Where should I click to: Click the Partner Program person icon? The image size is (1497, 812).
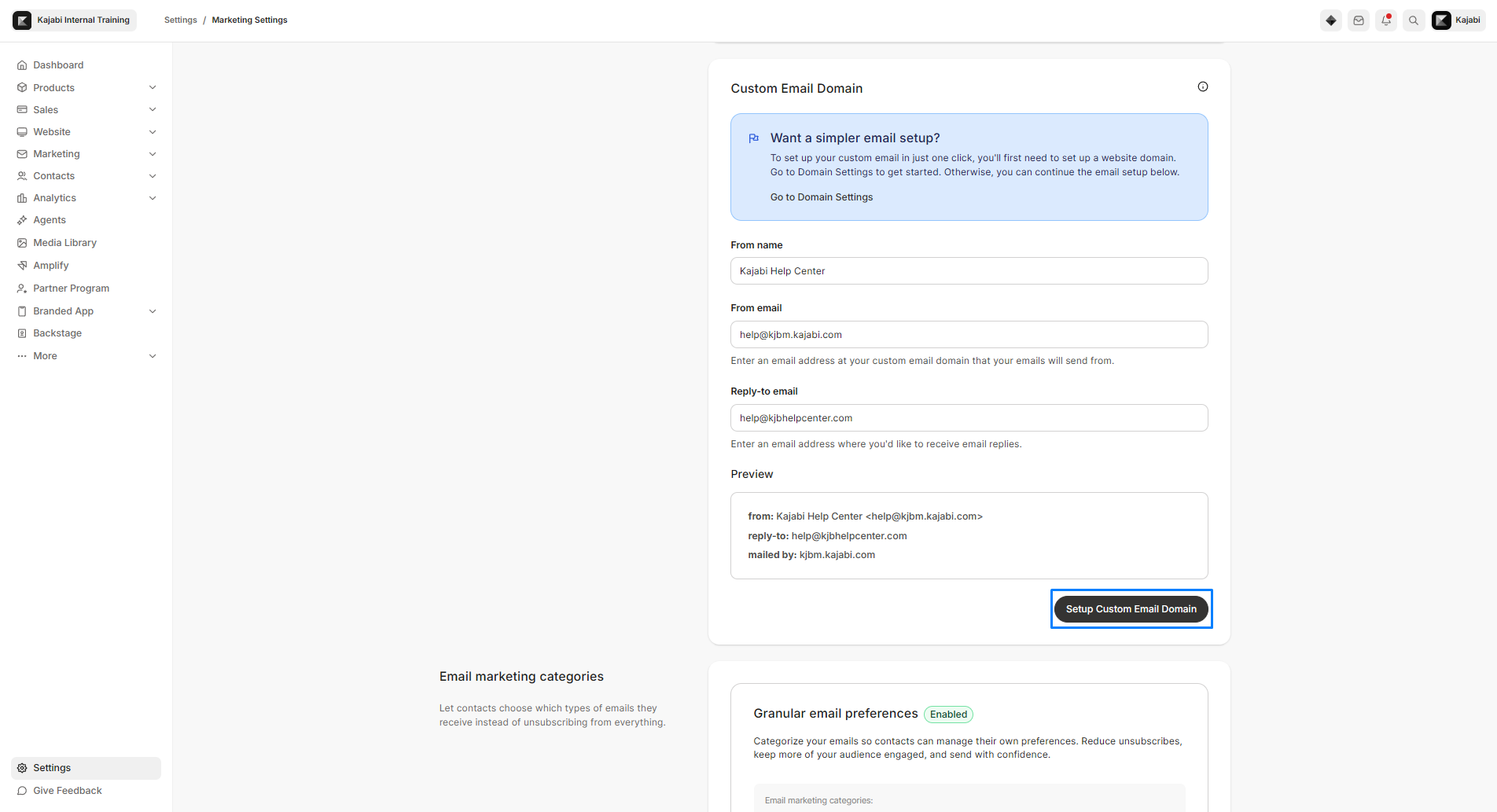pyautogui.click(x=22, y=288)
